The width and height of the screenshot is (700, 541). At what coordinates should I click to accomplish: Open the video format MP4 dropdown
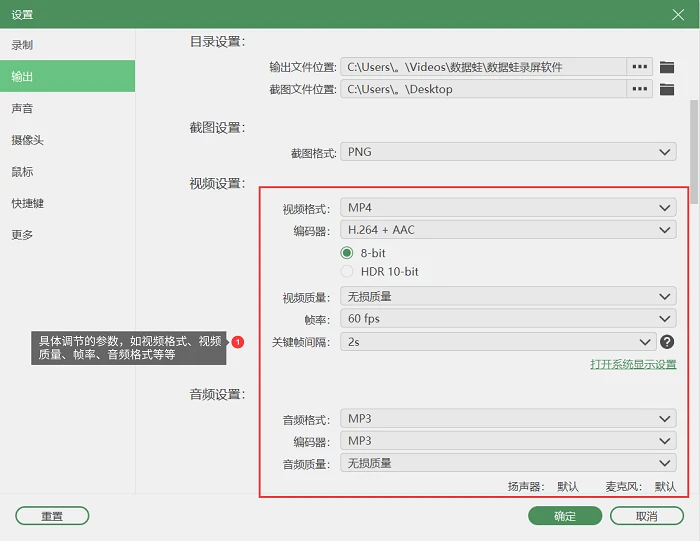(508, 208)
